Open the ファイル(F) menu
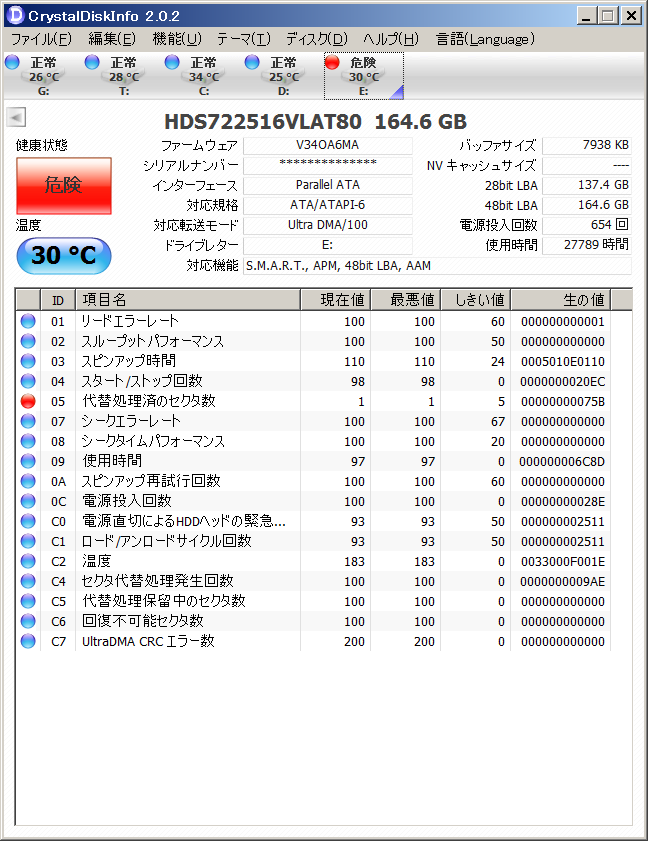The image size is (648, 841). click(41, 39)
